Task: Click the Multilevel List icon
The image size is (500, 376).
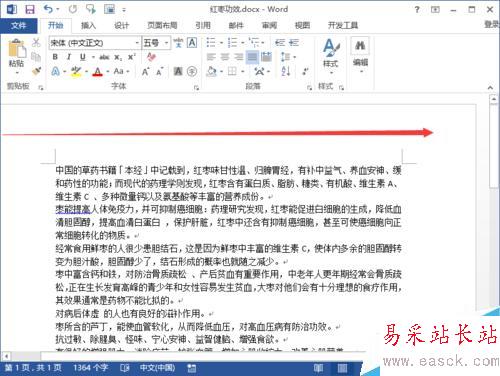Action: coord(254,43)
